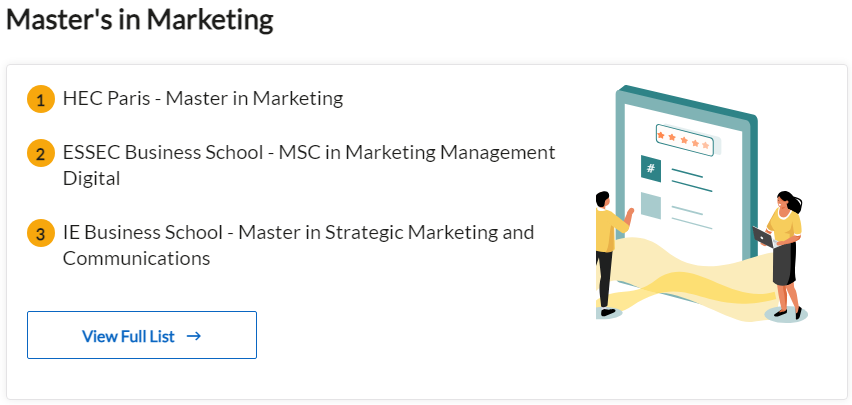Open ESSEC Business School MSC in Marketing

309,165
